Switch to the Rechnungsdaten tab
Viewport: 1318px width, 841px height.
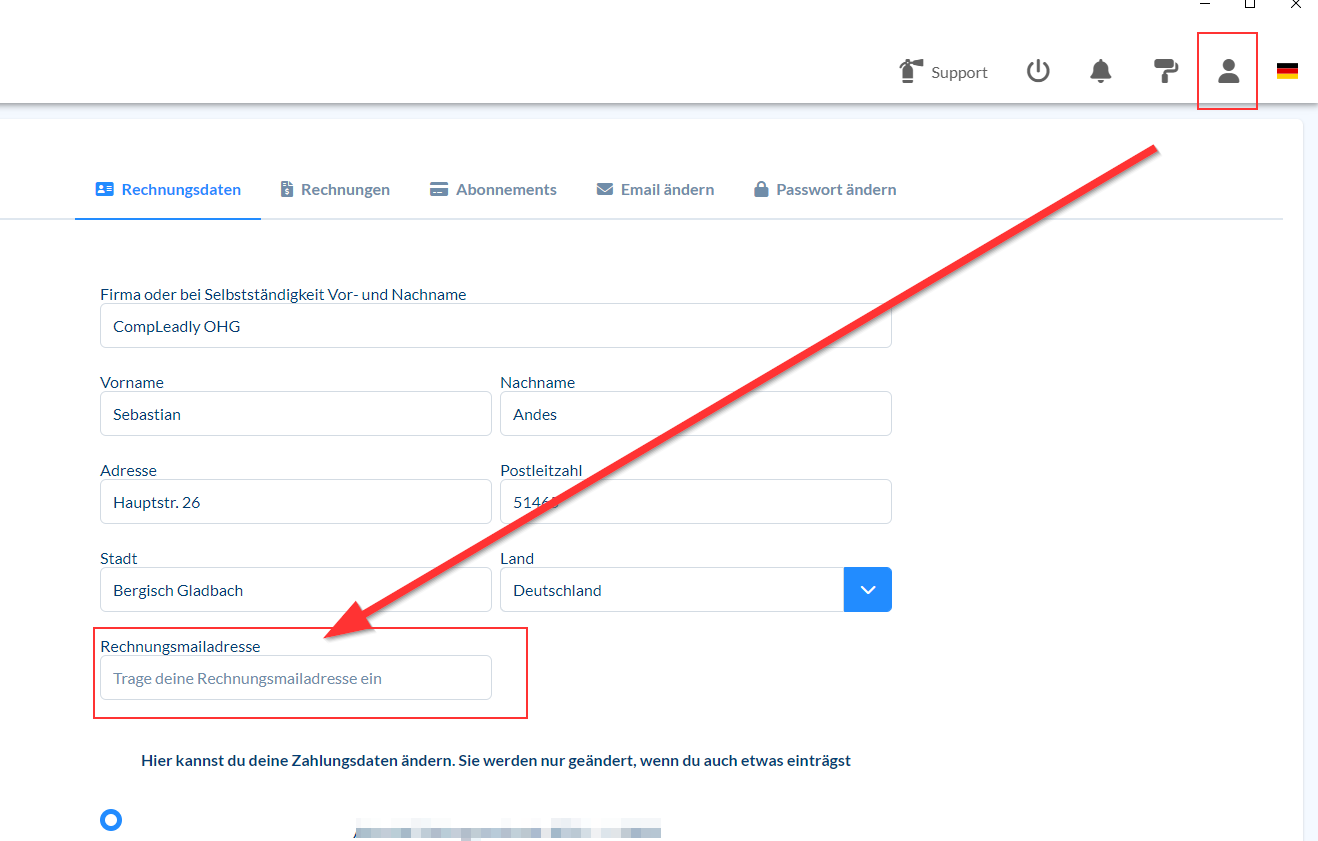(168, 190)
